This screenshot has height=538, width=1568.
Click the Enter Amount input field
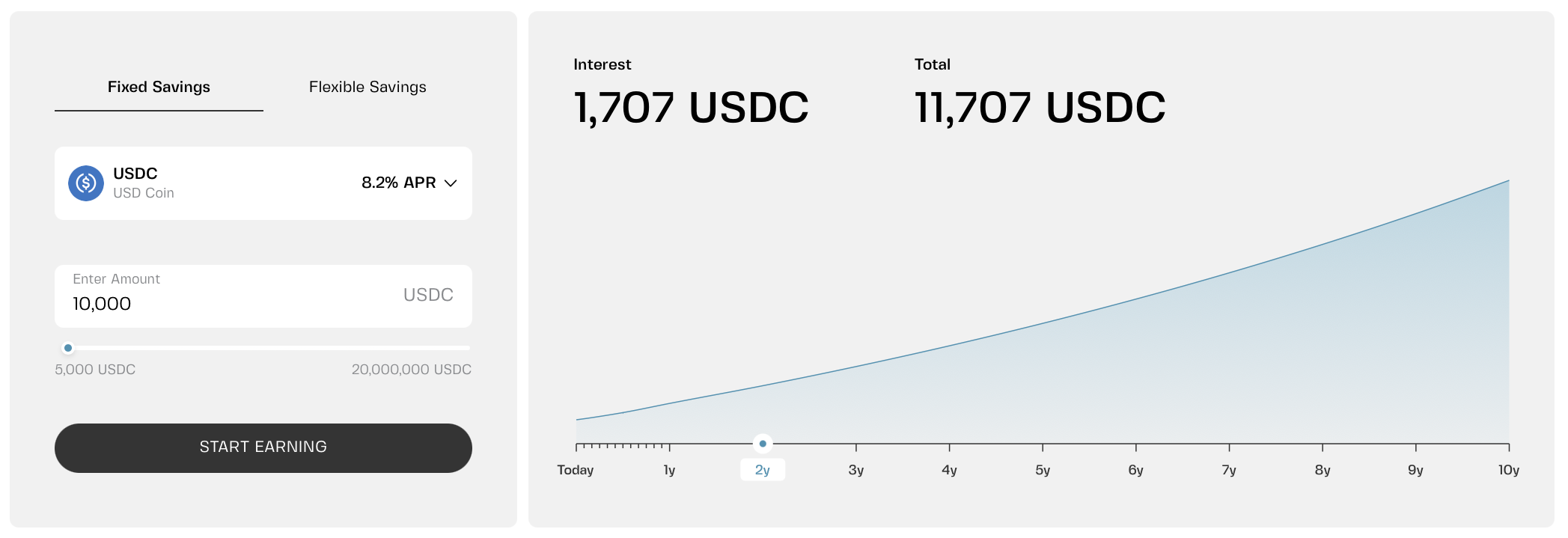coord(225,303)
